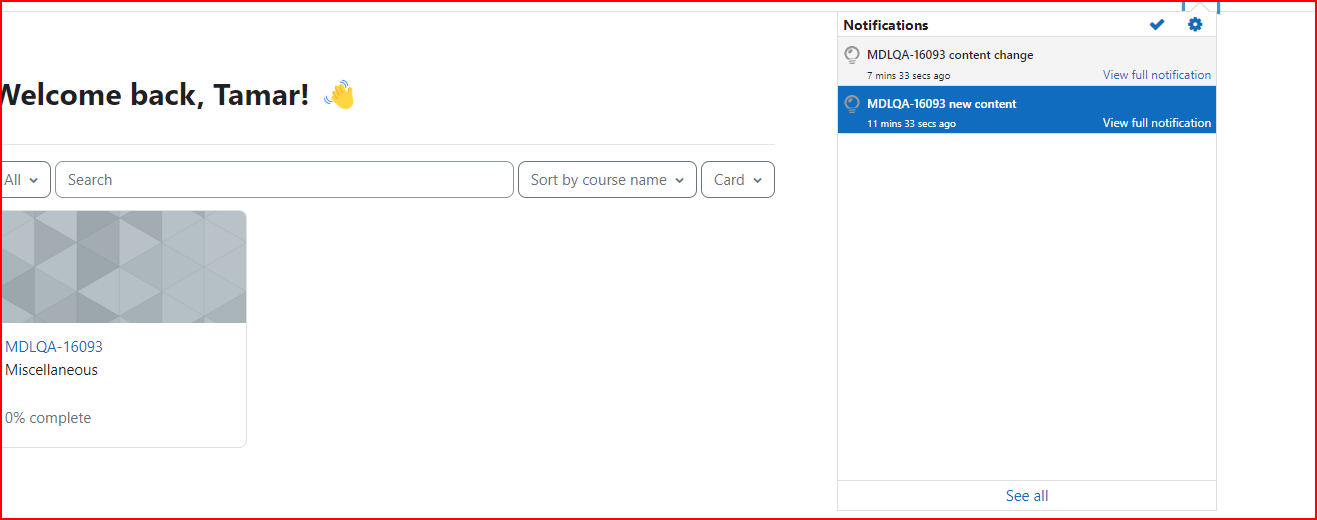Click lightbulb icon beside new content notification
This screenshot has width=1317, height=520.
tap(852, 104)
